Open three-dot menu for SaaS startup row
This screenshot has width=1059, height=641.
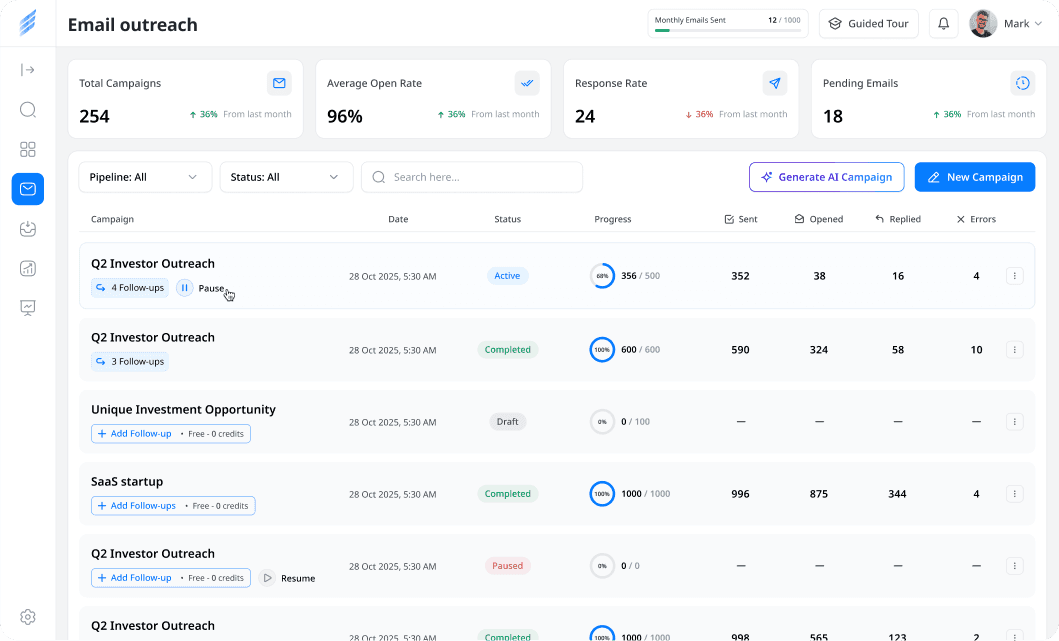coord(1014,494)
